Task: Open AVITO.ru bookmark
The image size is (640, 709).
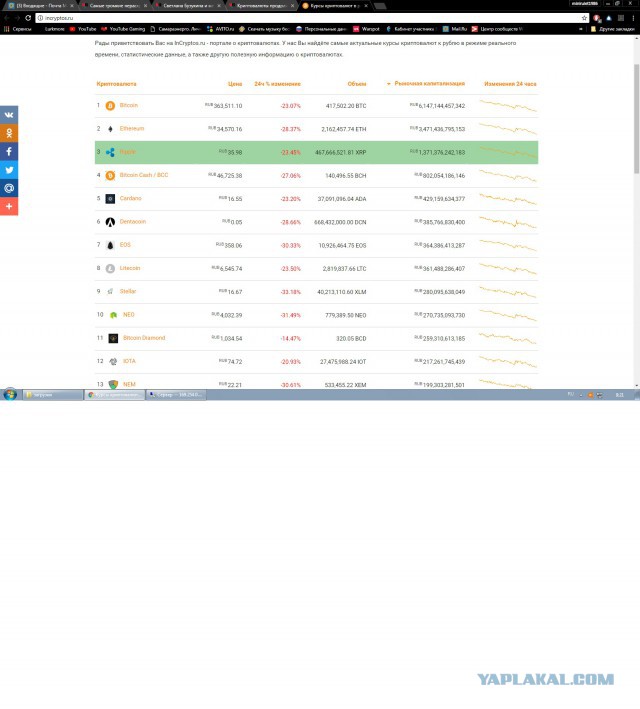Action: tap(220, 29)
